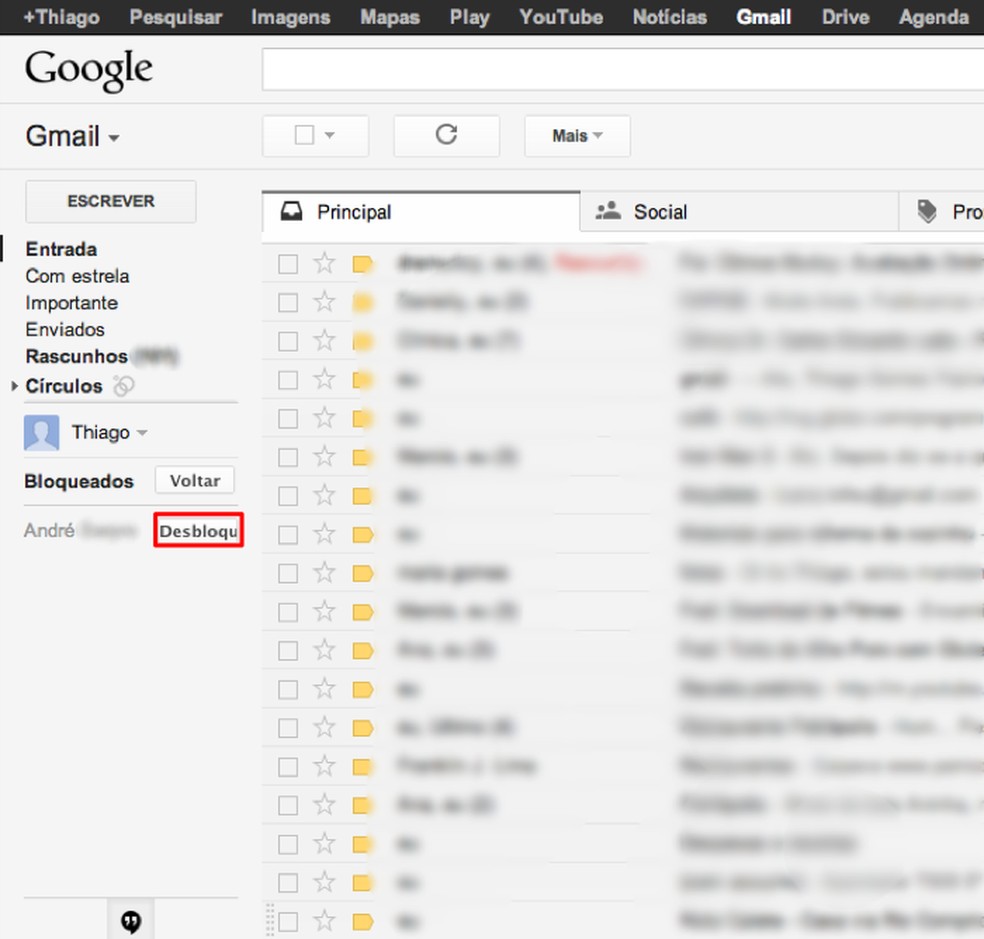This screenshot has height=939, width=984.
Task: Click the ESCREVER compose button
Action: pyautogui.click(x=110, y=201)
